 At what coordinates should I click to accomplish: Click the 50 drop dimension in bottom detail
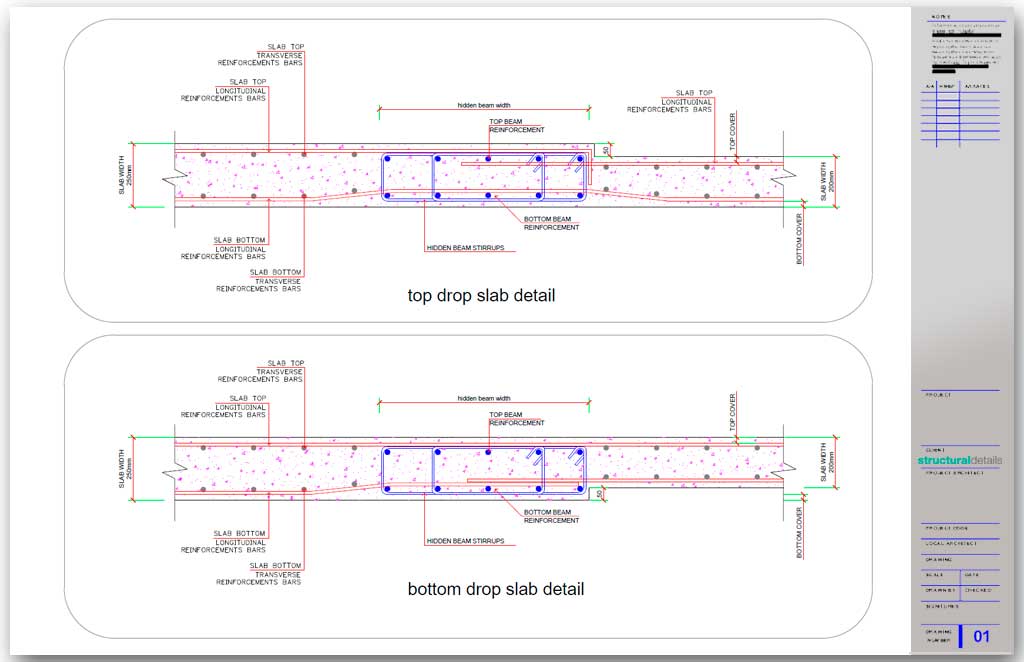(x=599, y=494)
